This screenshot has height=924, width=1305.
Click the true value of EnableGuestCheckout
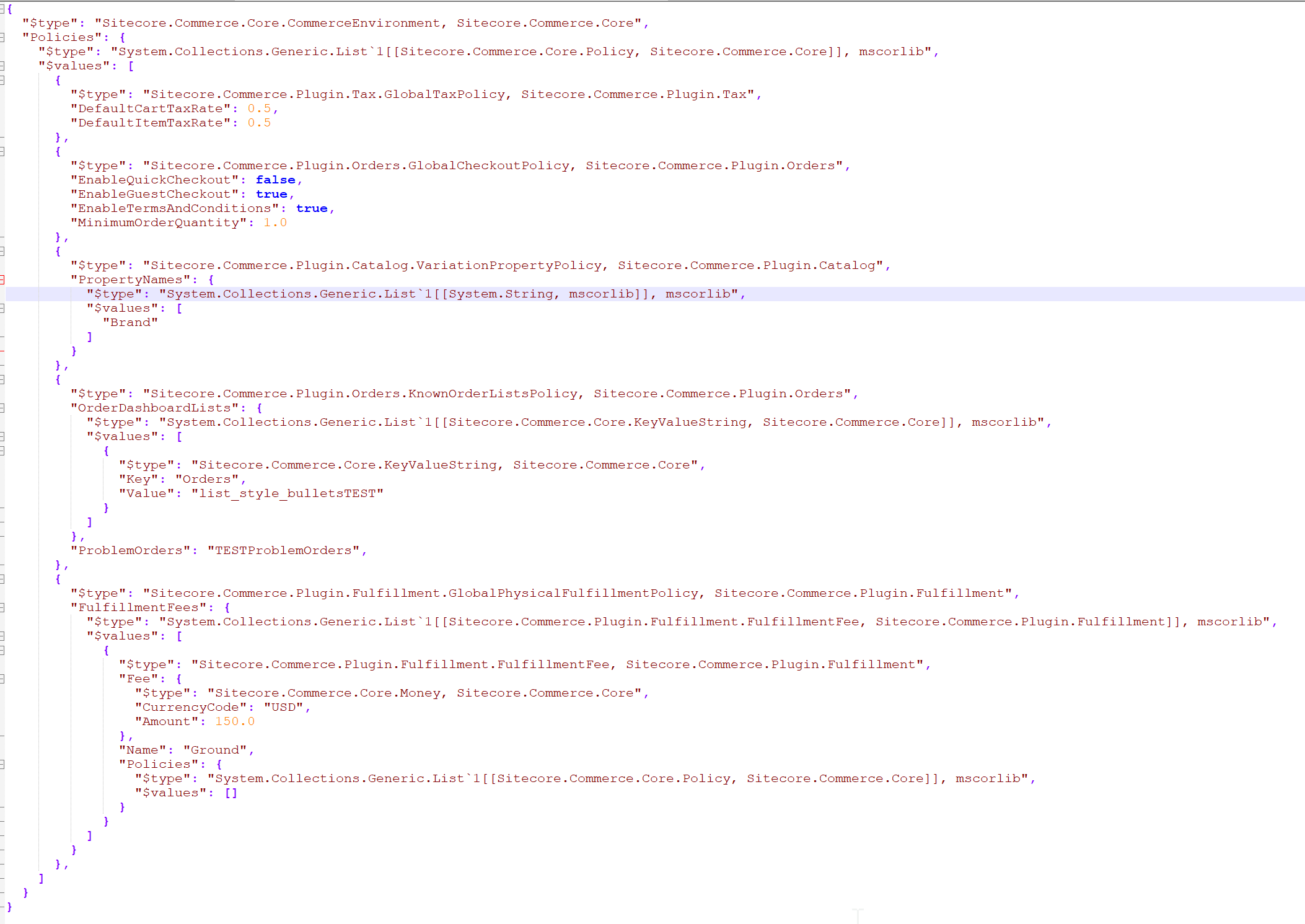click(271, 194)
